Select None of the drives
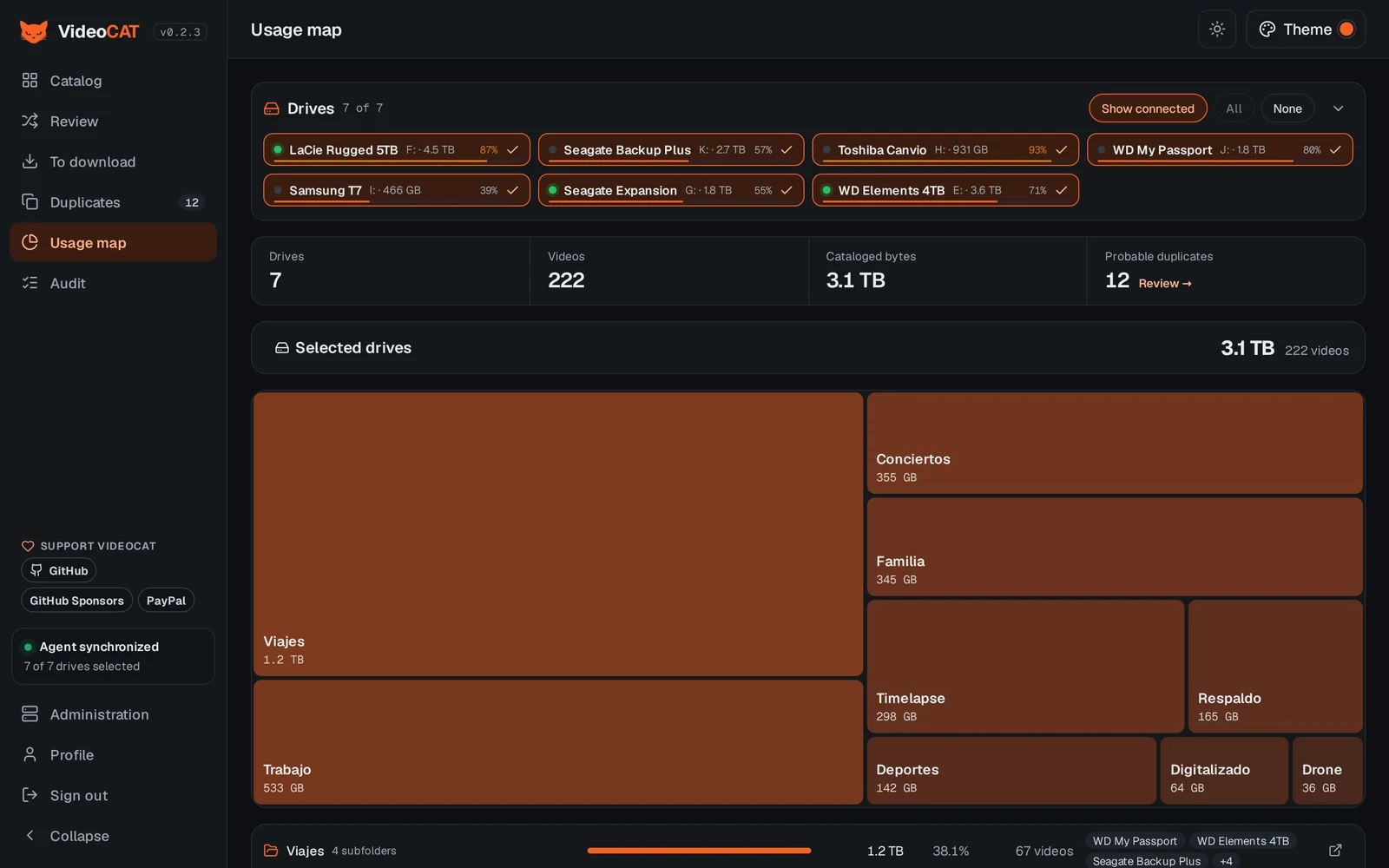1389x868 pixels. point(1287,108)
